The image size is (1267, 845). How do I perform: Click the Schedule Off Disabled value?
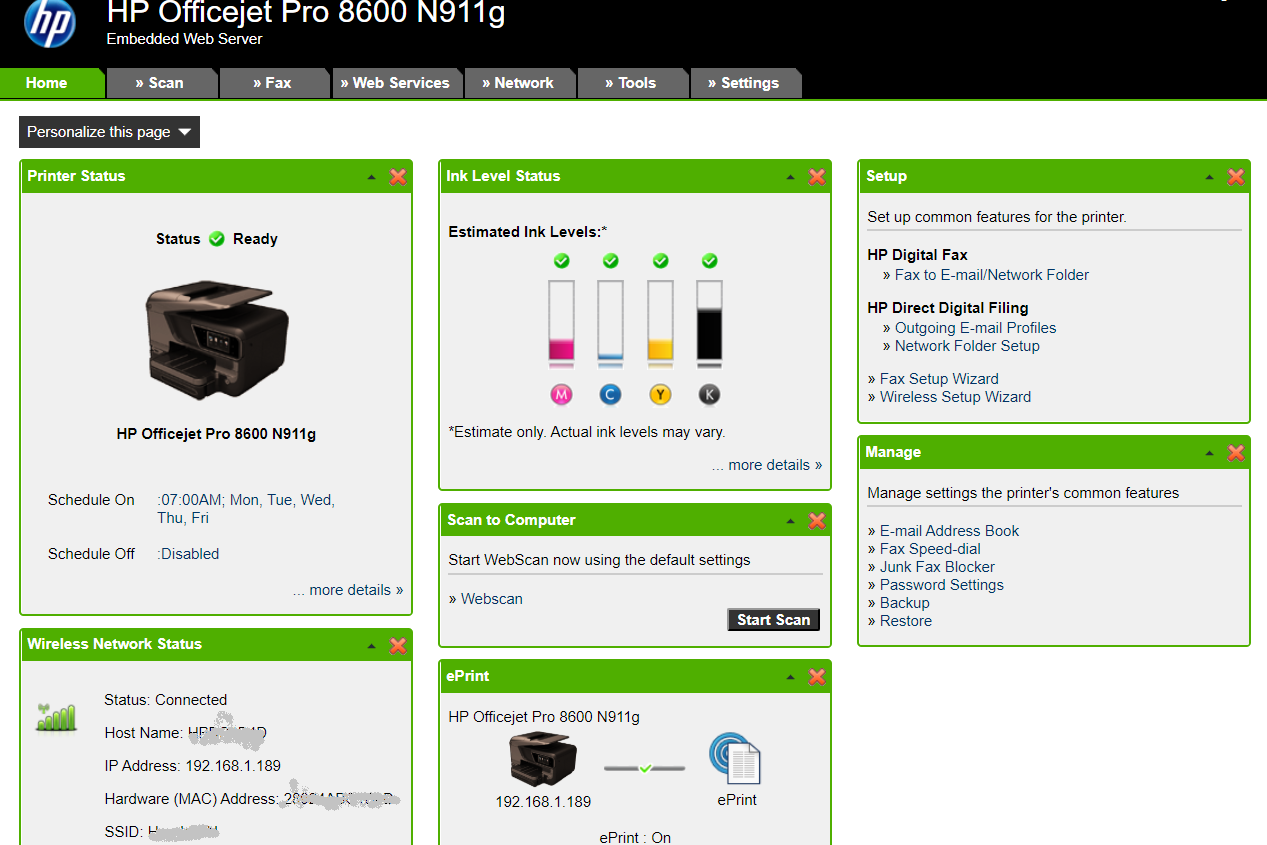[188, 554]
